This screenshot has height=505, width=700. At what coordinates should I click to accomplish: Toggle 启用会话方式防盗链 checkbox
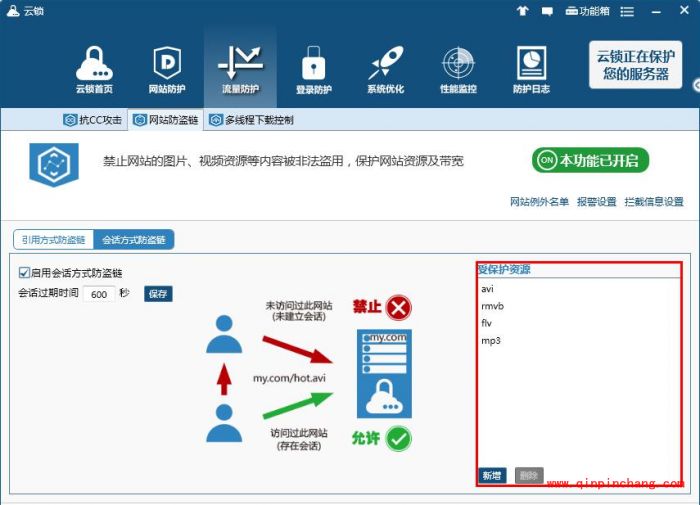pos(24,272)
